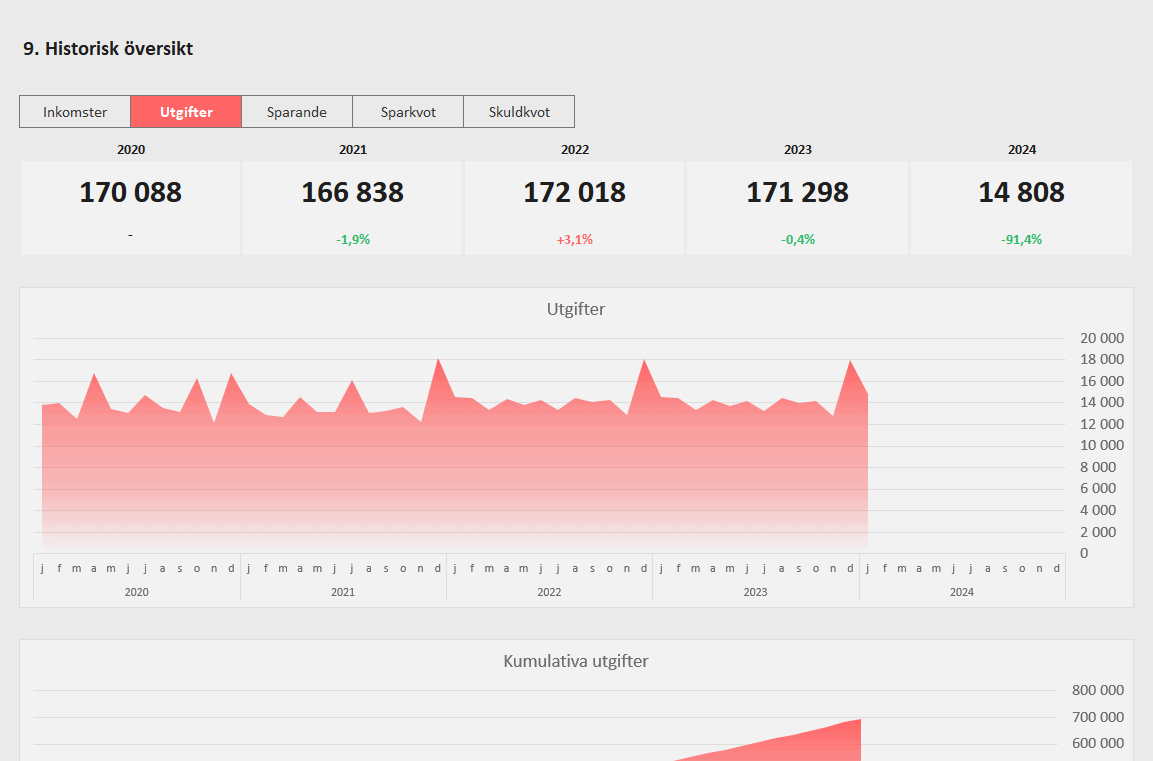Click the Kumulativa utgifter chart title
The height and width of the screenshot is (761, 1153).
coord(576,661)
